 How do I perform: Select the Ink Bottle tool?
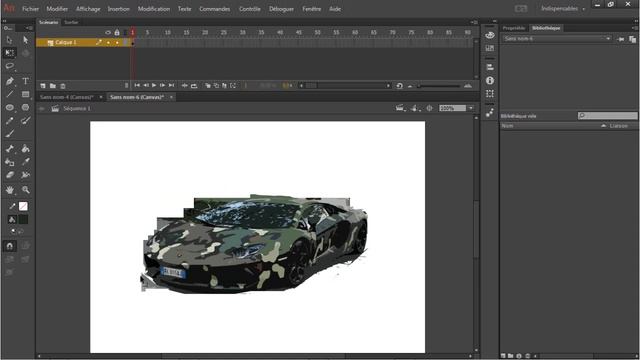(x=9, y=162)
